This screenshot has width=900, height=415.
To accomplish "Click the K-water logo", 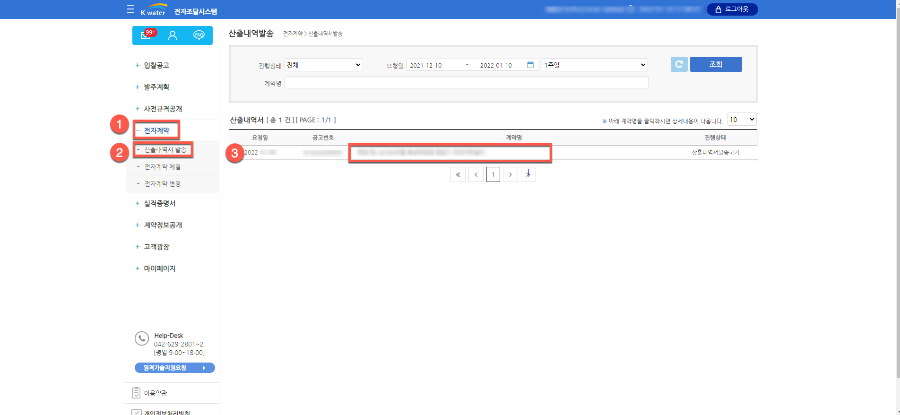I will point(152,10).
